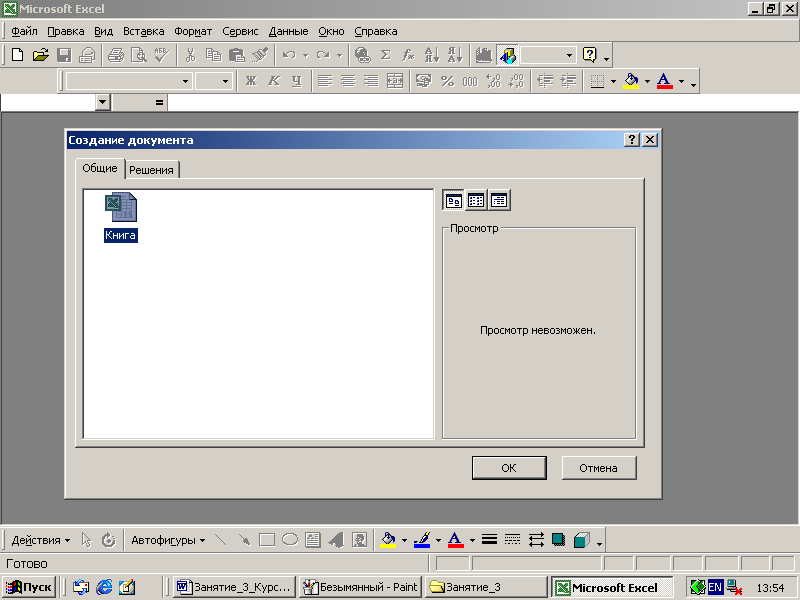This screenshot has width=800, height=600.
Task: Align text right
Action: (x=371, y=81)
